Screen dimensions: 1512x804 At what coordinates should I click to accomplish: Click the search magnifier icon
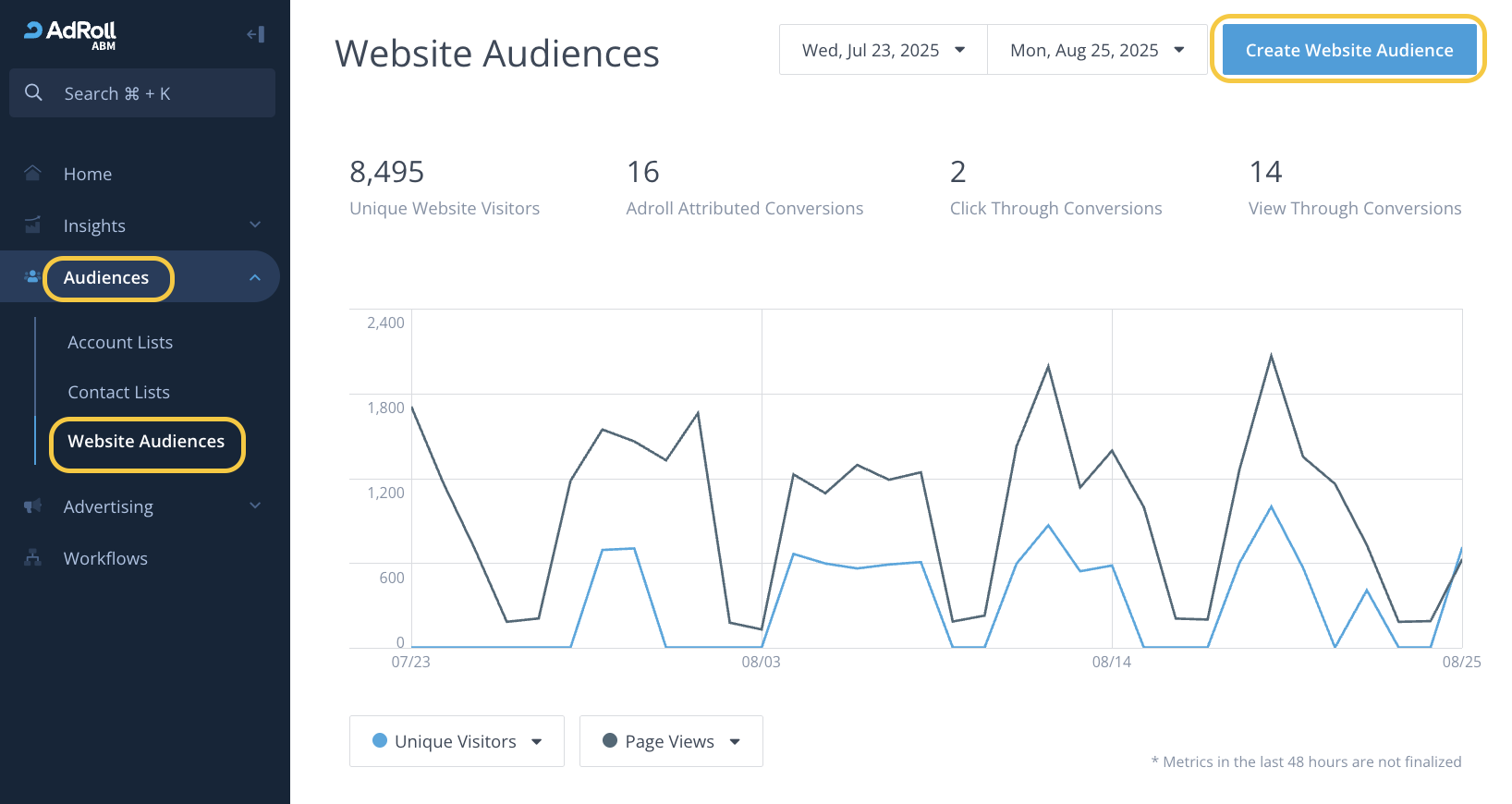(33, 92)
